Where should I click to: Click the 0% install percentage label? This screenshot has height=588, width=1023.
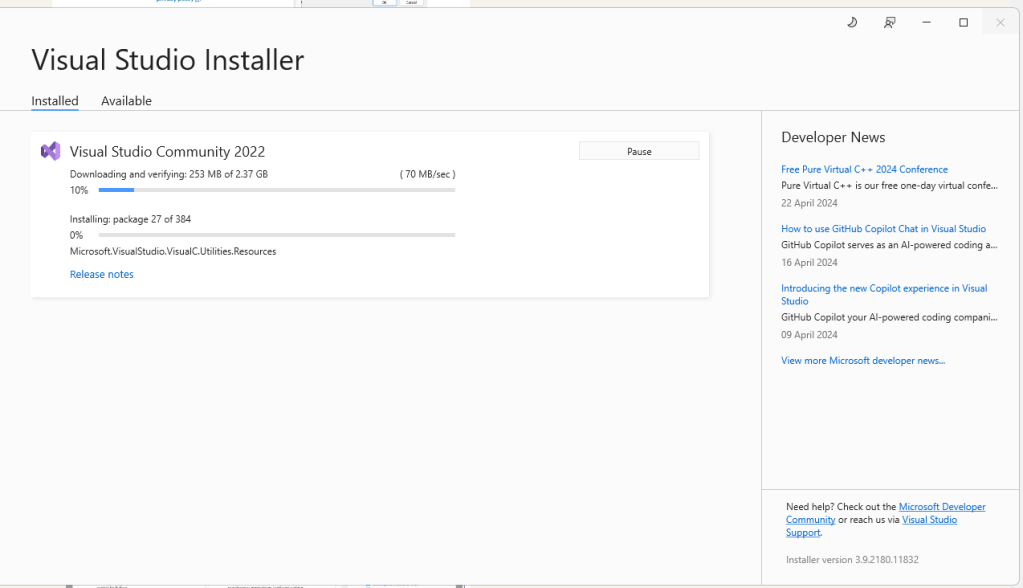[x=76, y=236]
